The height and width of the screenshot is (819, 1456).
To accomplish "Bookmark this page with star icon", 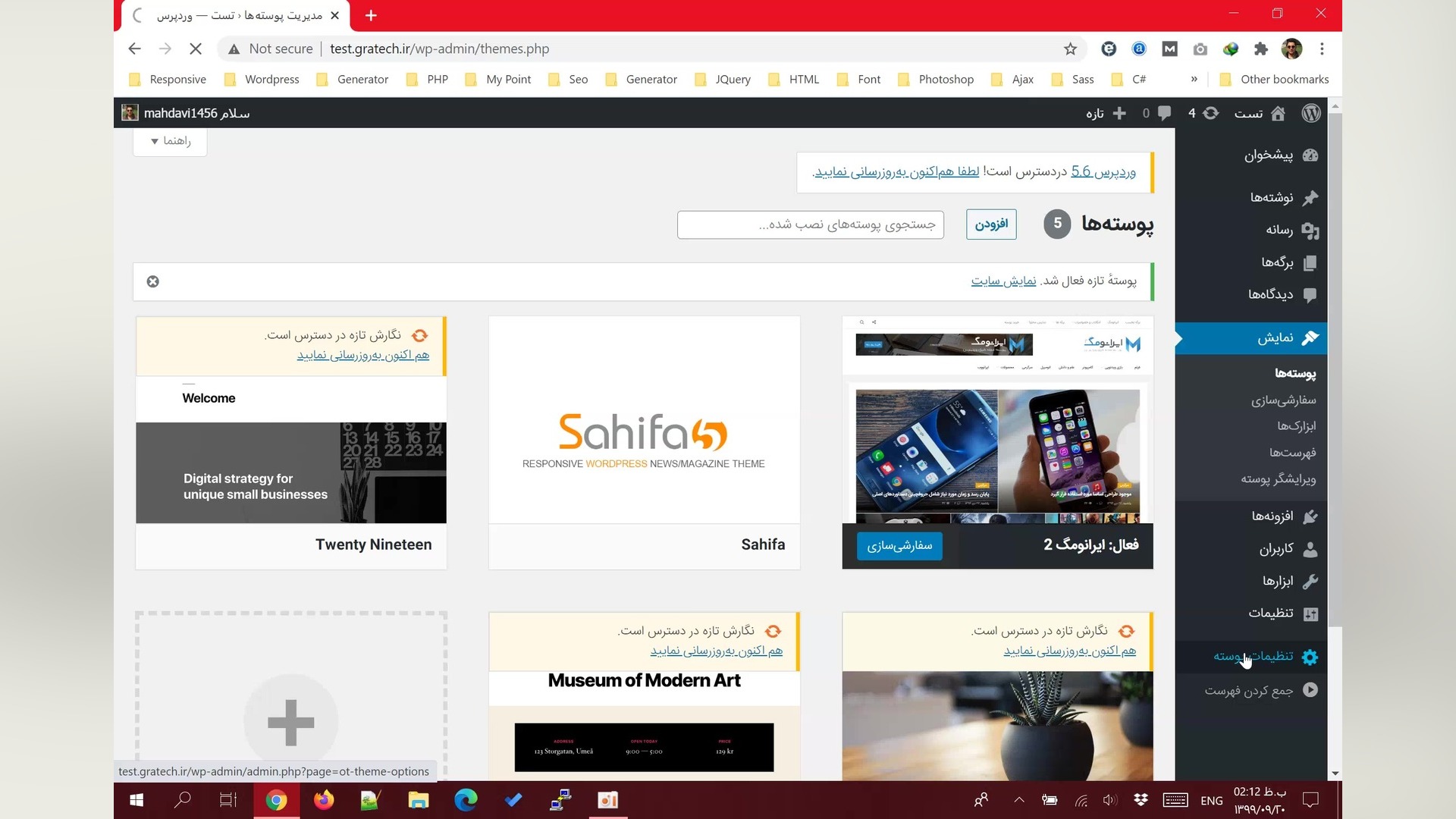I will coord(1070,49).
